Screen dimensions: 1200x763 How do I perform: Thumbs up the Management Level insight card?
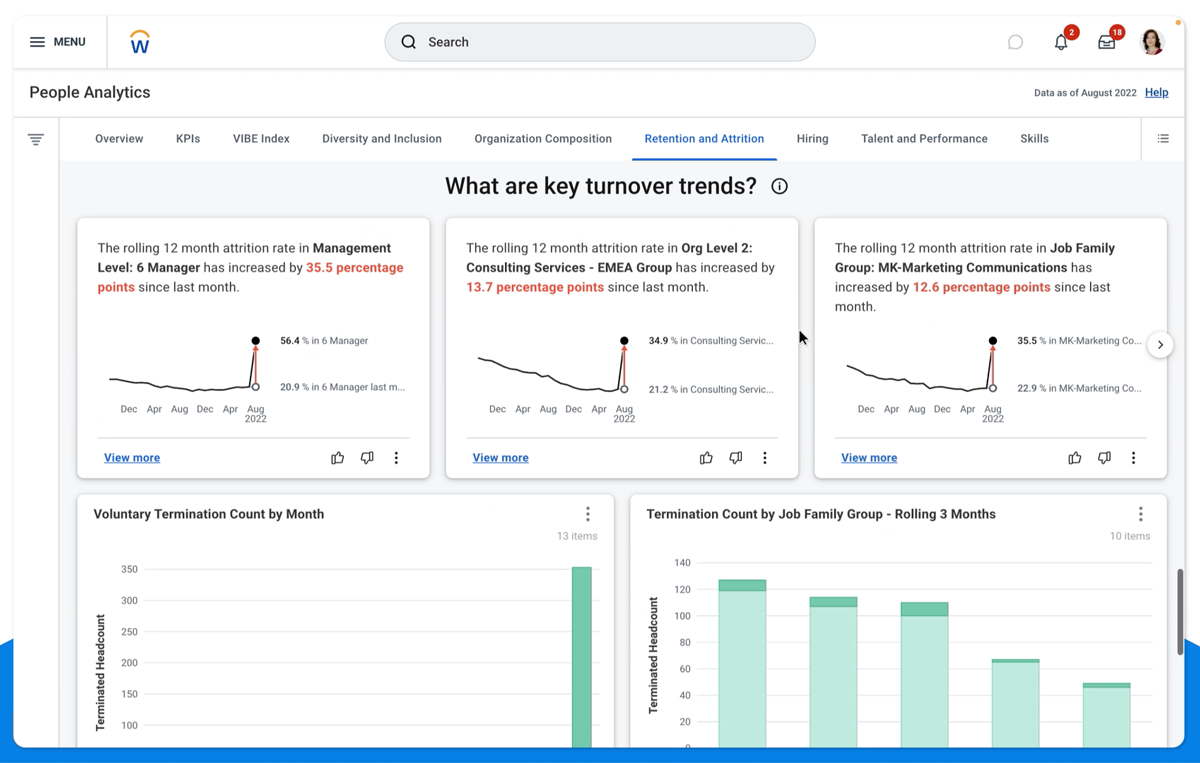337,458
